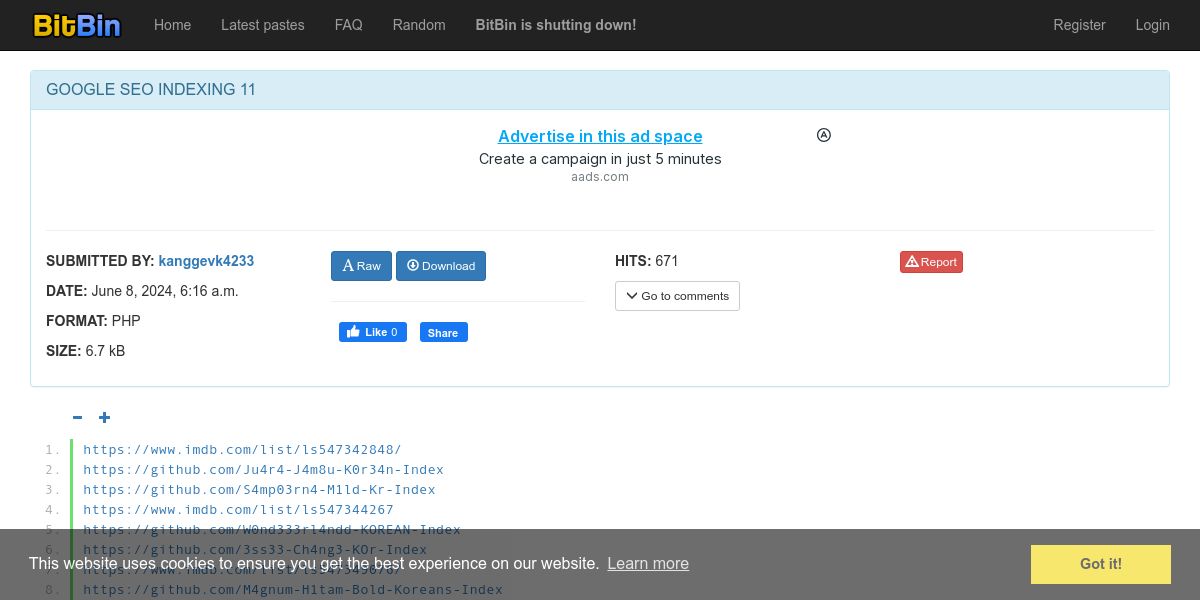Click the HITS: 671 counter
The image size is (1200, 600).
tap(647, 261)
